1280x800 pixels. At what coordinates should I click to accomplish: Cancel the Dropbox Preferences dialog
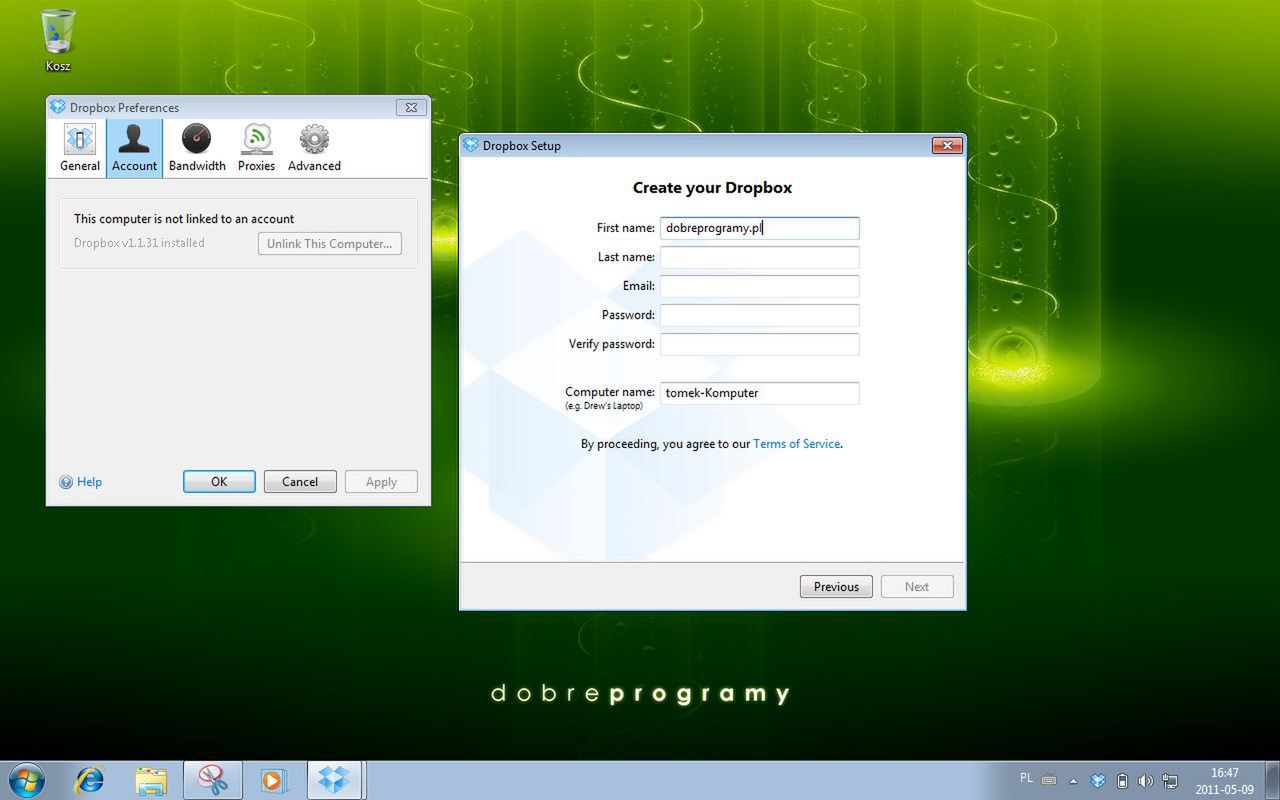300,482
